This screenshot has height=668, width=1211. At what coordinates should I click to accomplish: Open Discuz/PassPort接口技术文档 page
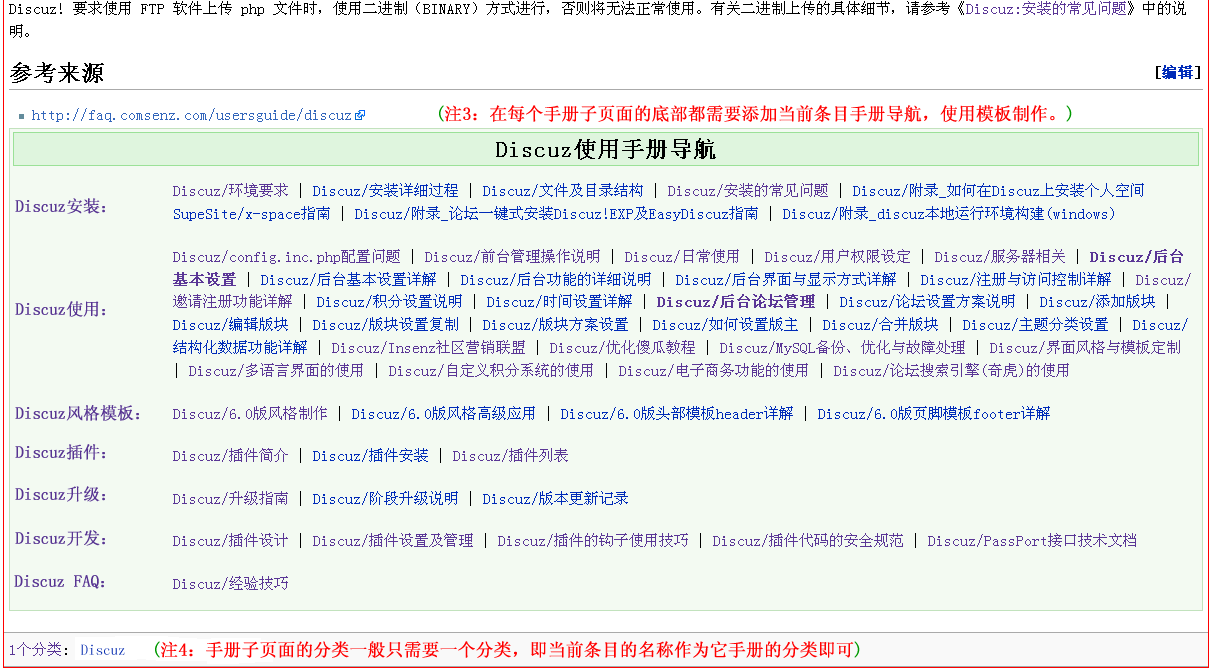coord(1032,540)
